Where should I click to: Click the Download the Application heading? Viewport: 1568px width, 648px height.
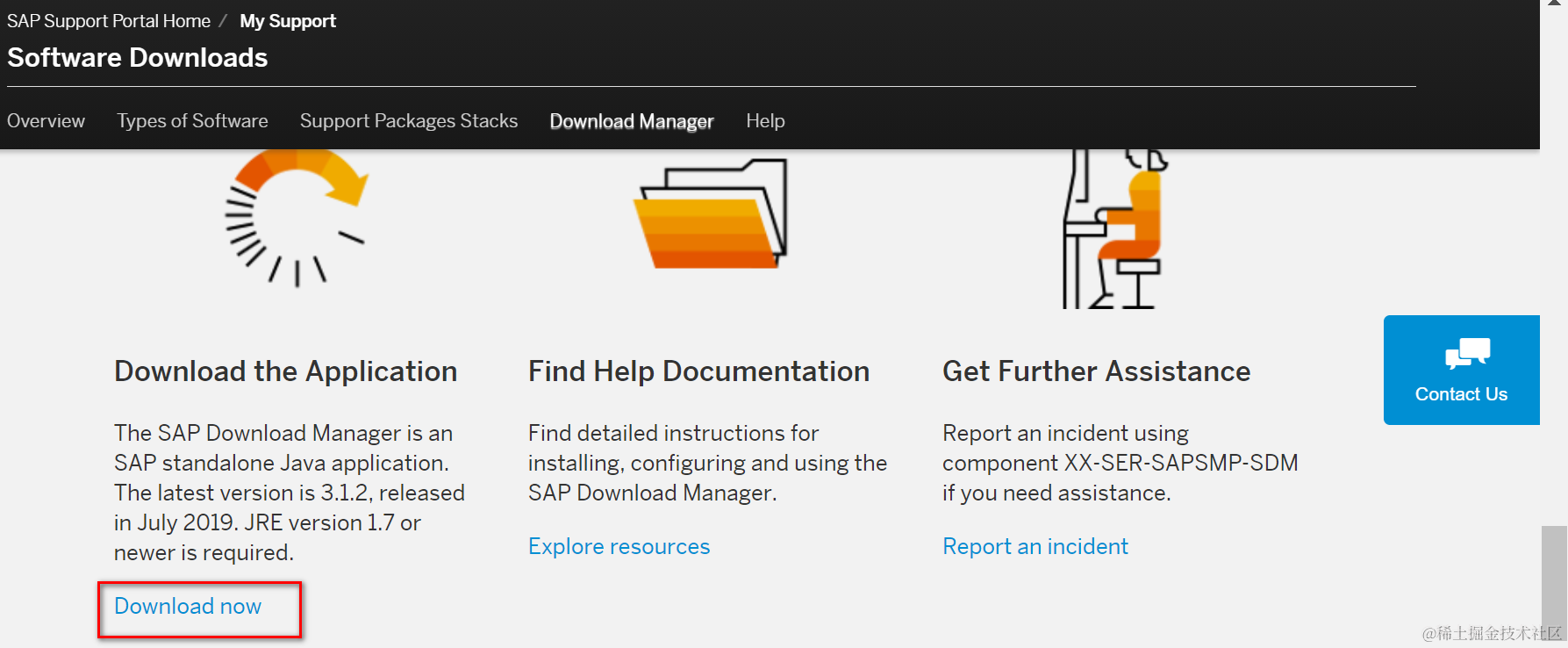(x=286, y=371)
